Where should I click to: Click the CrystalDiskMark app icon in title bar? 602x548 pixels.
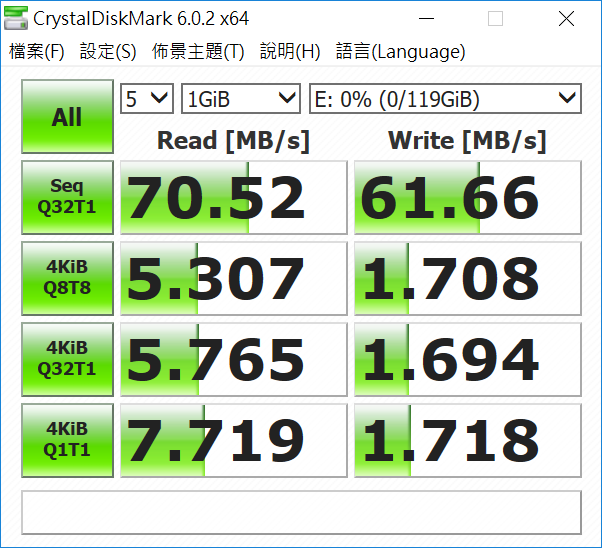tap(16, 18)
